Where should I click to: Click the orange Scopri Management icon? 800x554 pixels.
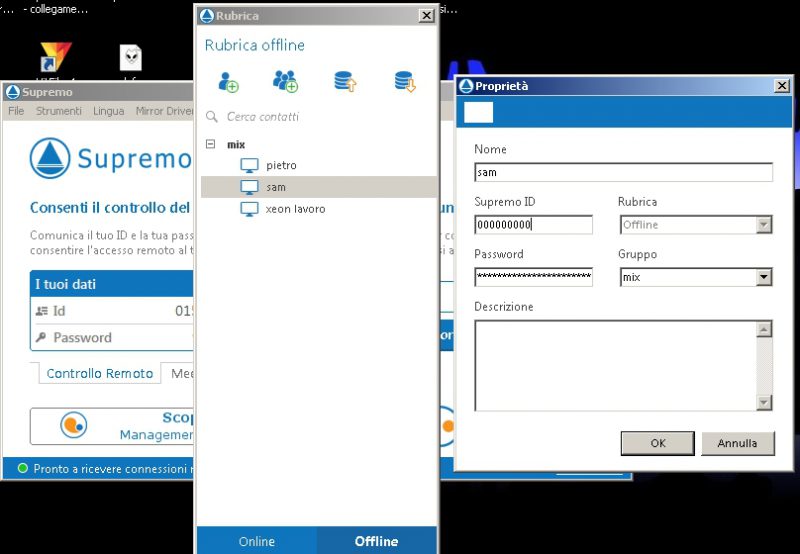73,425
